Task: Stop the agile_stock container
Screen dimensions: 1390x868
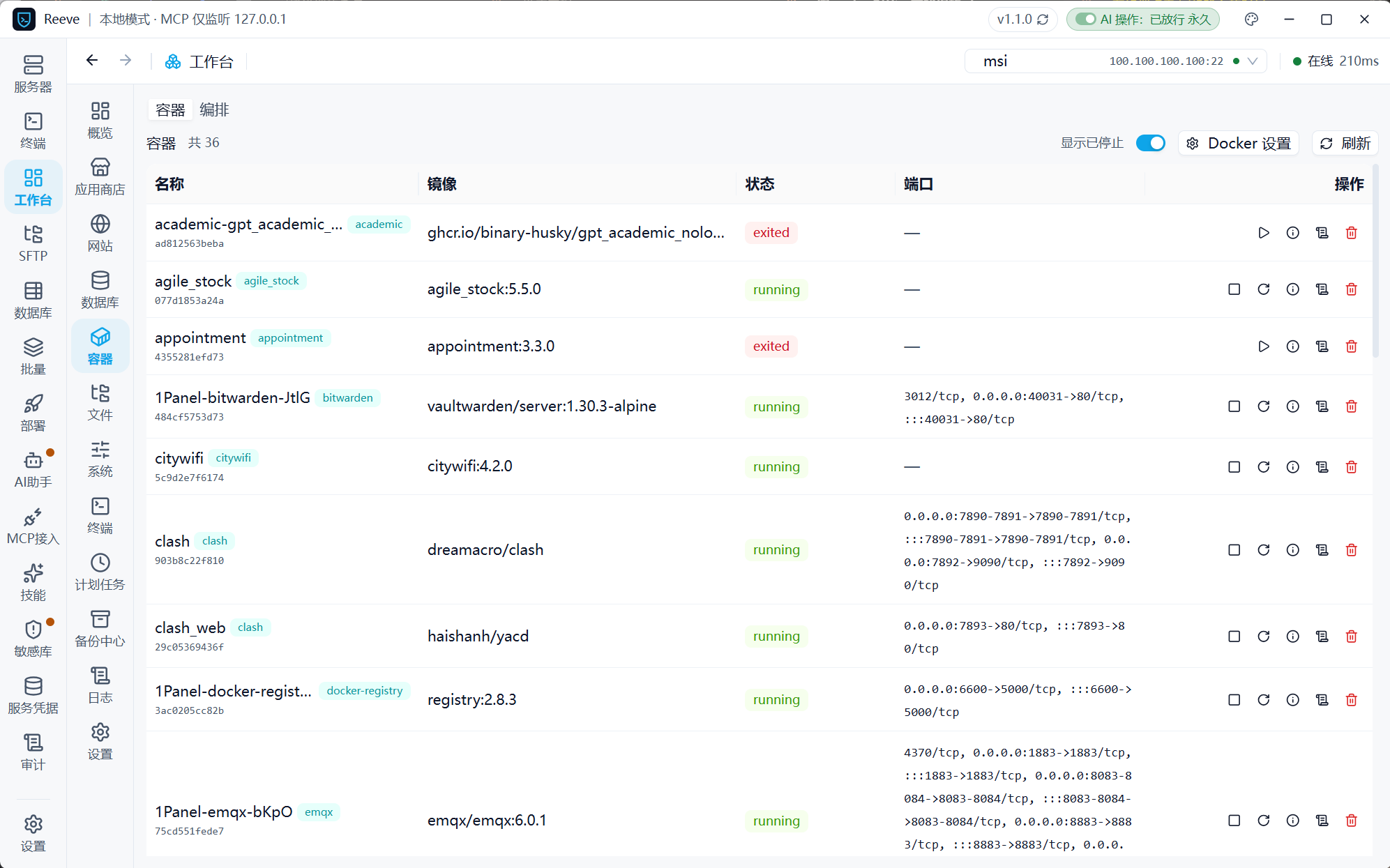Action: point(1234,289)
